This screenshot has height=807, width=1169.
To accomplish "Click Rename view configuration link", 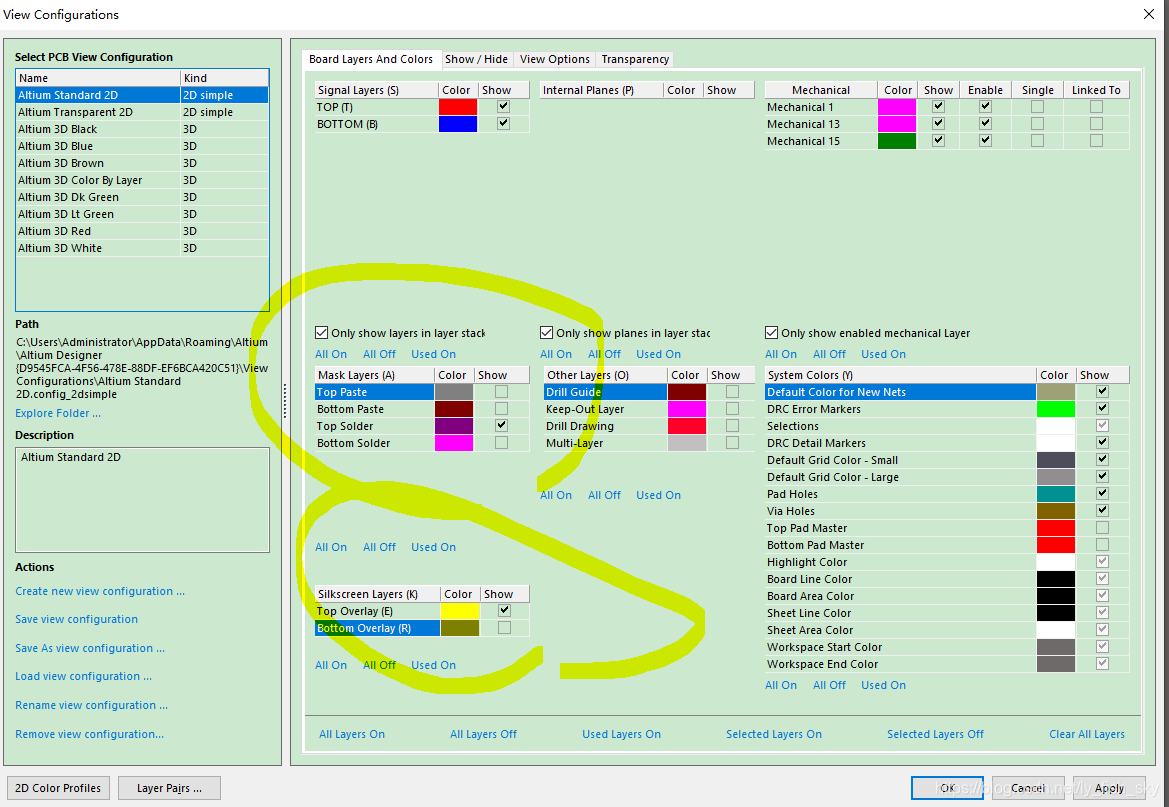I will point(91,705).
